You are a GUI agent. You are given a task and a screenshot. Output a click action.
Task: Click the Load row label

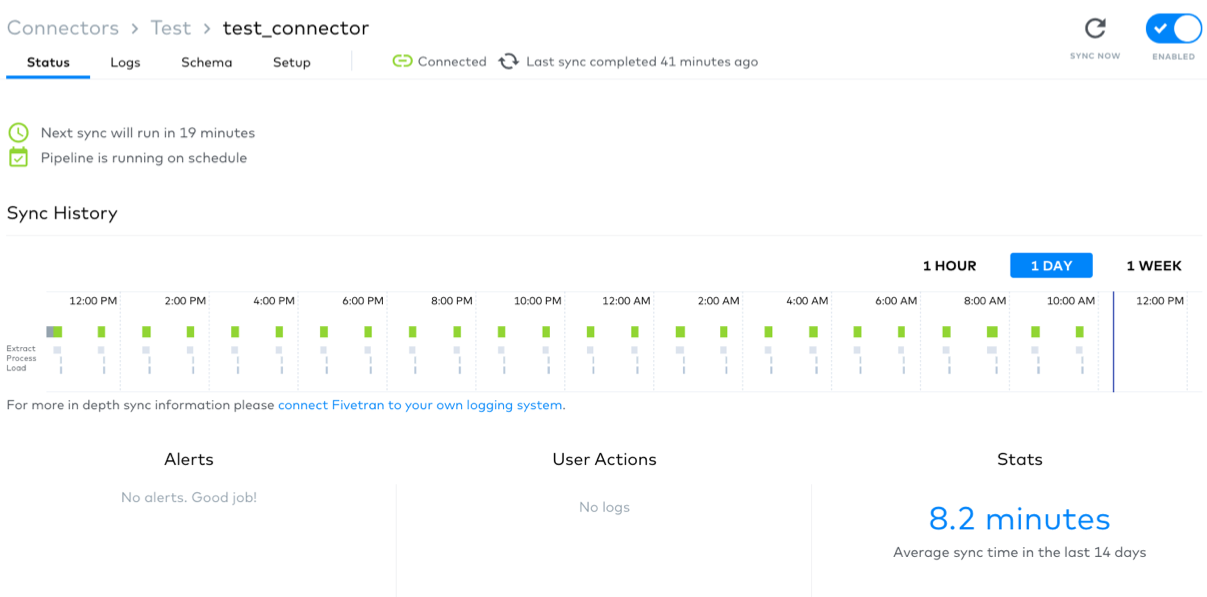point(15,368)
